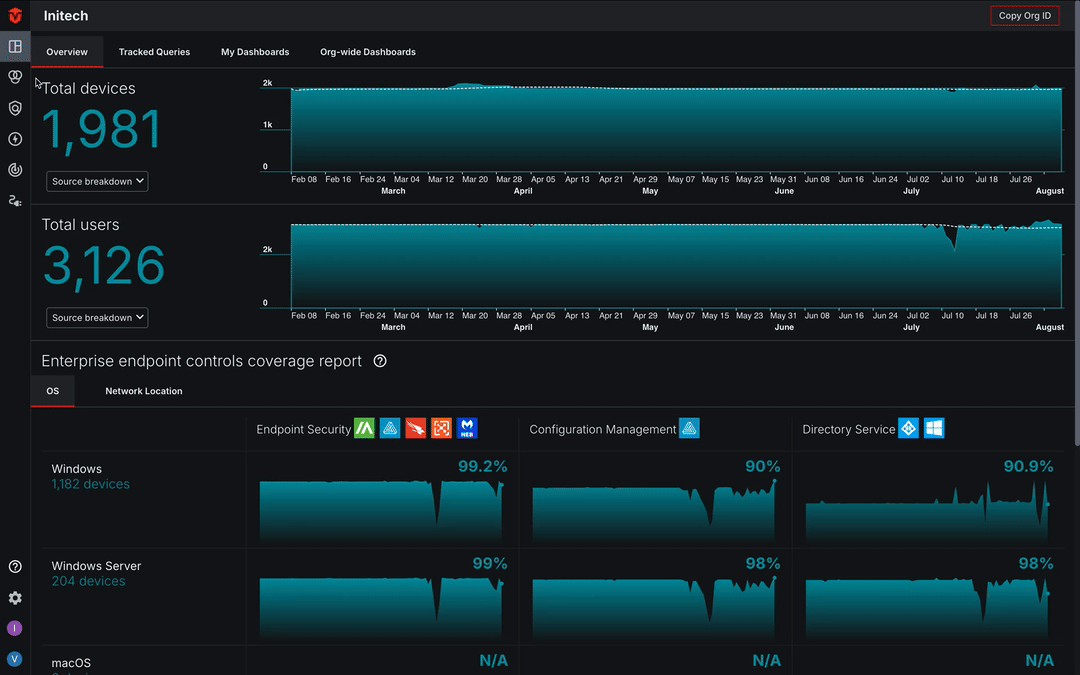Open the plug connector sidebar icon
Viewport: 1080px width, 675px height.
click(15, 200)
